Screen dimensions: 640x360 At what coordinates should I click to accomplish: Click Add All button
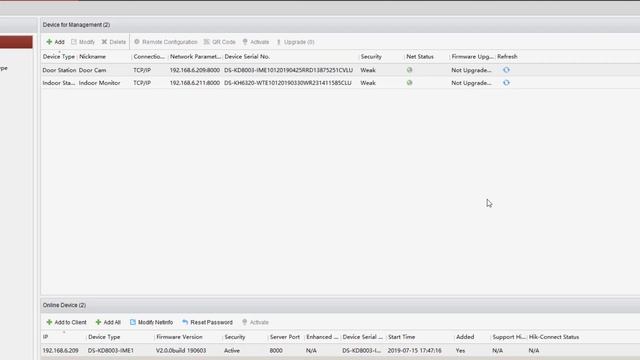[108, 322]
